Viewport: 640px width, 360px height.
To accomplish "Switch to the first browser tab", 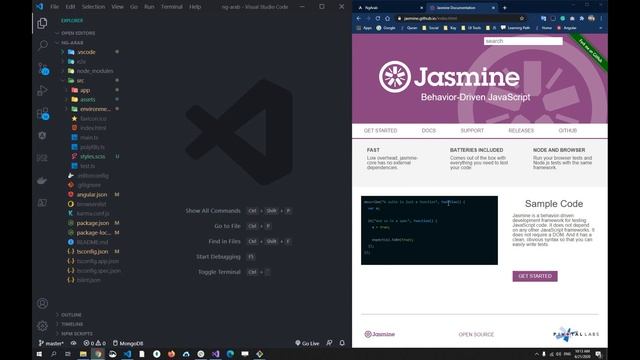I will [x=390, y=8].
